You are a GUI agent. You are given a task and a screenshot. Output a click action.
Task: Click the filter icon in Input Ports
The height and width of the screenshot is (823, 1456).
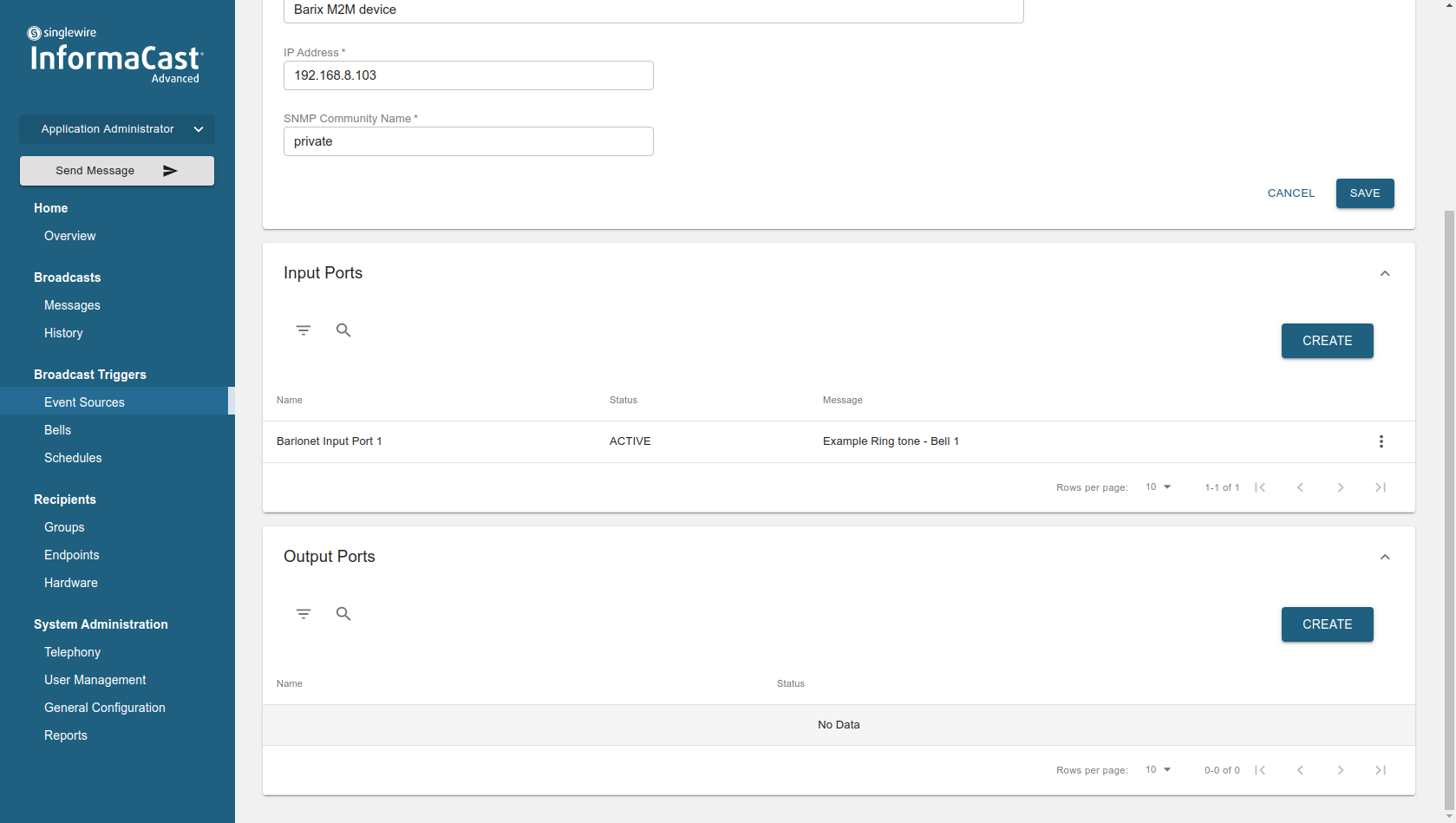click(x=304, y=330)
